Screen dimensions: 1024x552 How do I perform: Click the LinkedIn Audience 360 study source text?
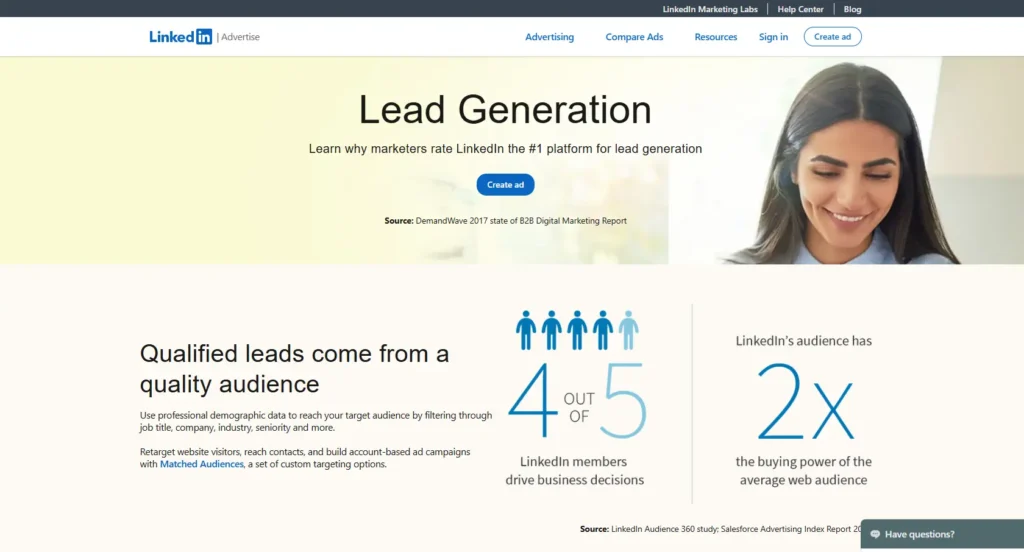click(720, 529)
